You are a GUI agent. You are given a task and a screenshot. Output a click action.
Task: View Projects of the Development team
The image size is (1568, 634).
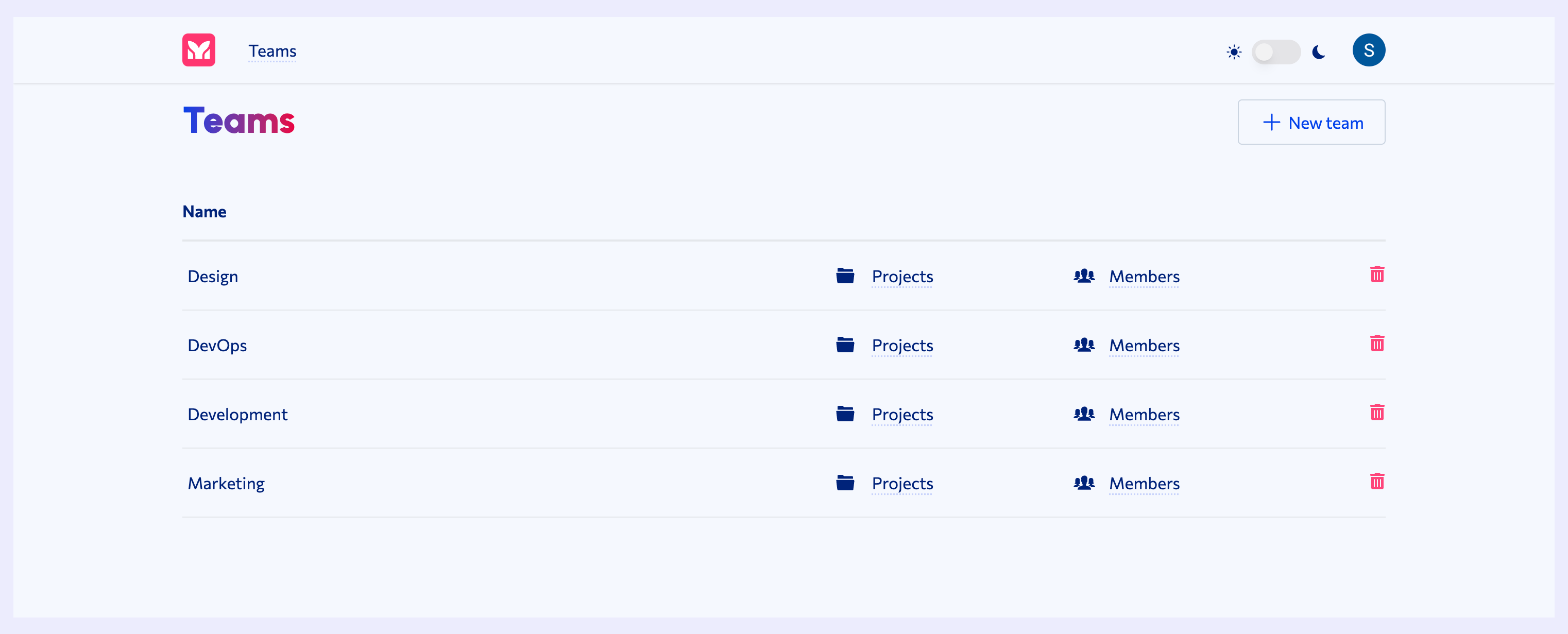pyautogui.click(x=902, y=415)
